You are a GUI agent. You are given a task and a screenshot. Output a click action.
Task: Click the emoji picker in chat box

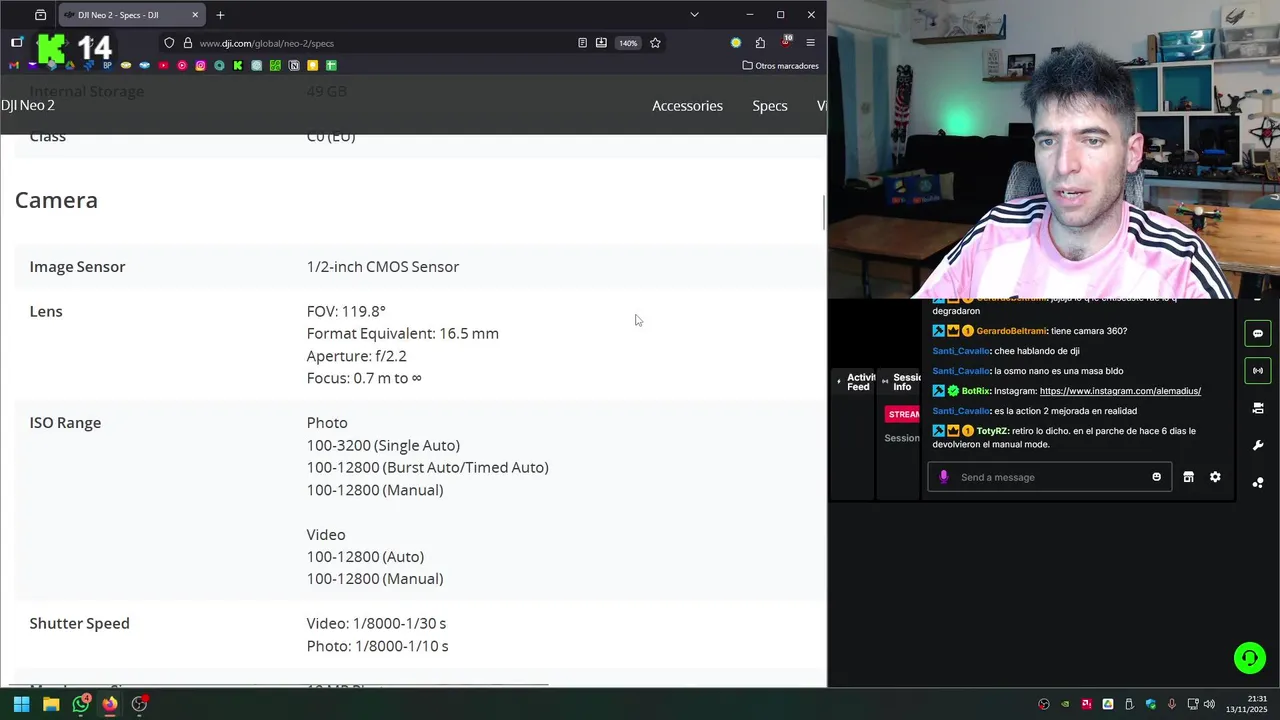coord(1157,477)
